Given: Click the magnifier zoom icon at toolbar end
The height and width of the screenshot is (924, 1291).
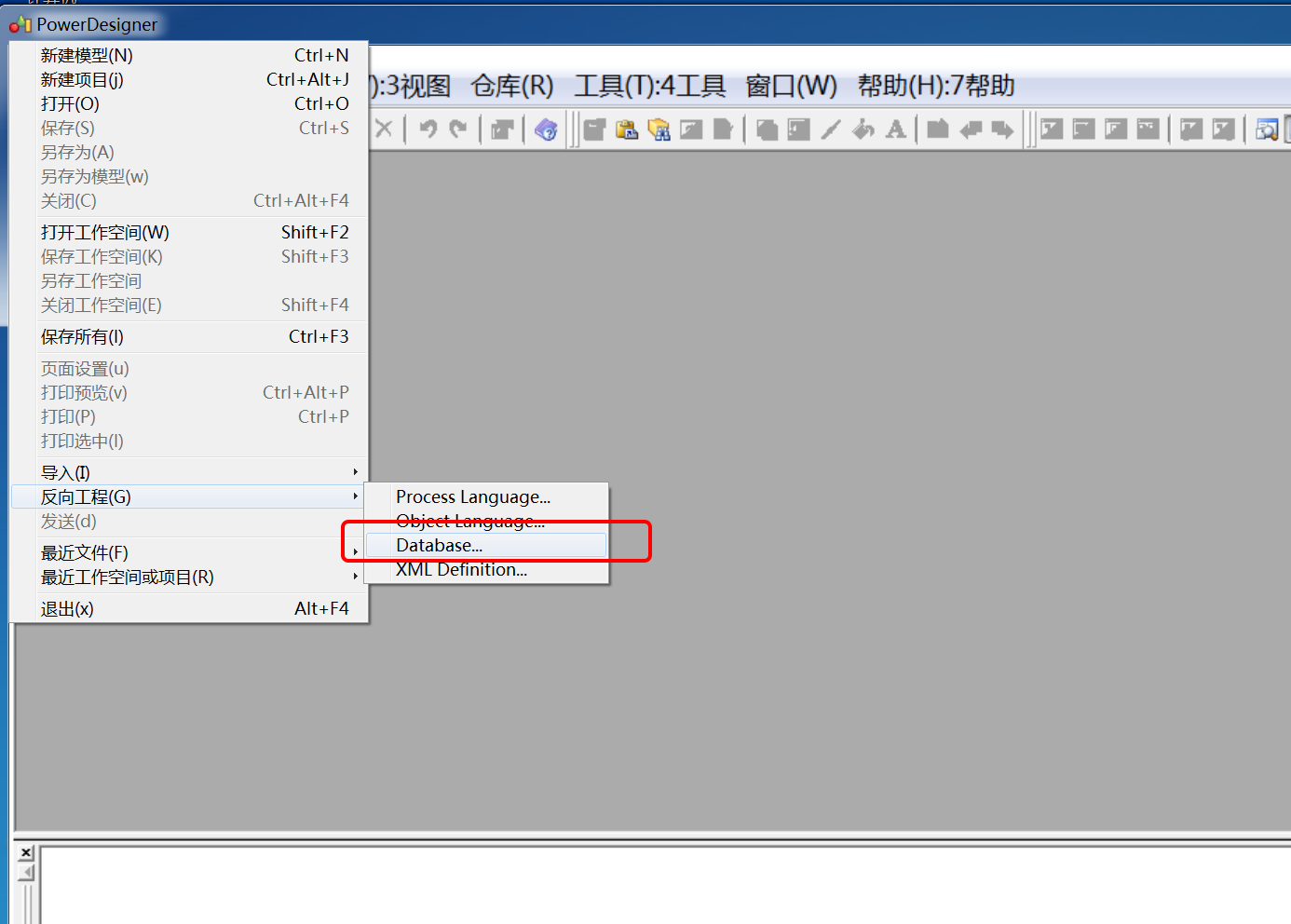Looking at the screenshot, I should click(1267, 129).
